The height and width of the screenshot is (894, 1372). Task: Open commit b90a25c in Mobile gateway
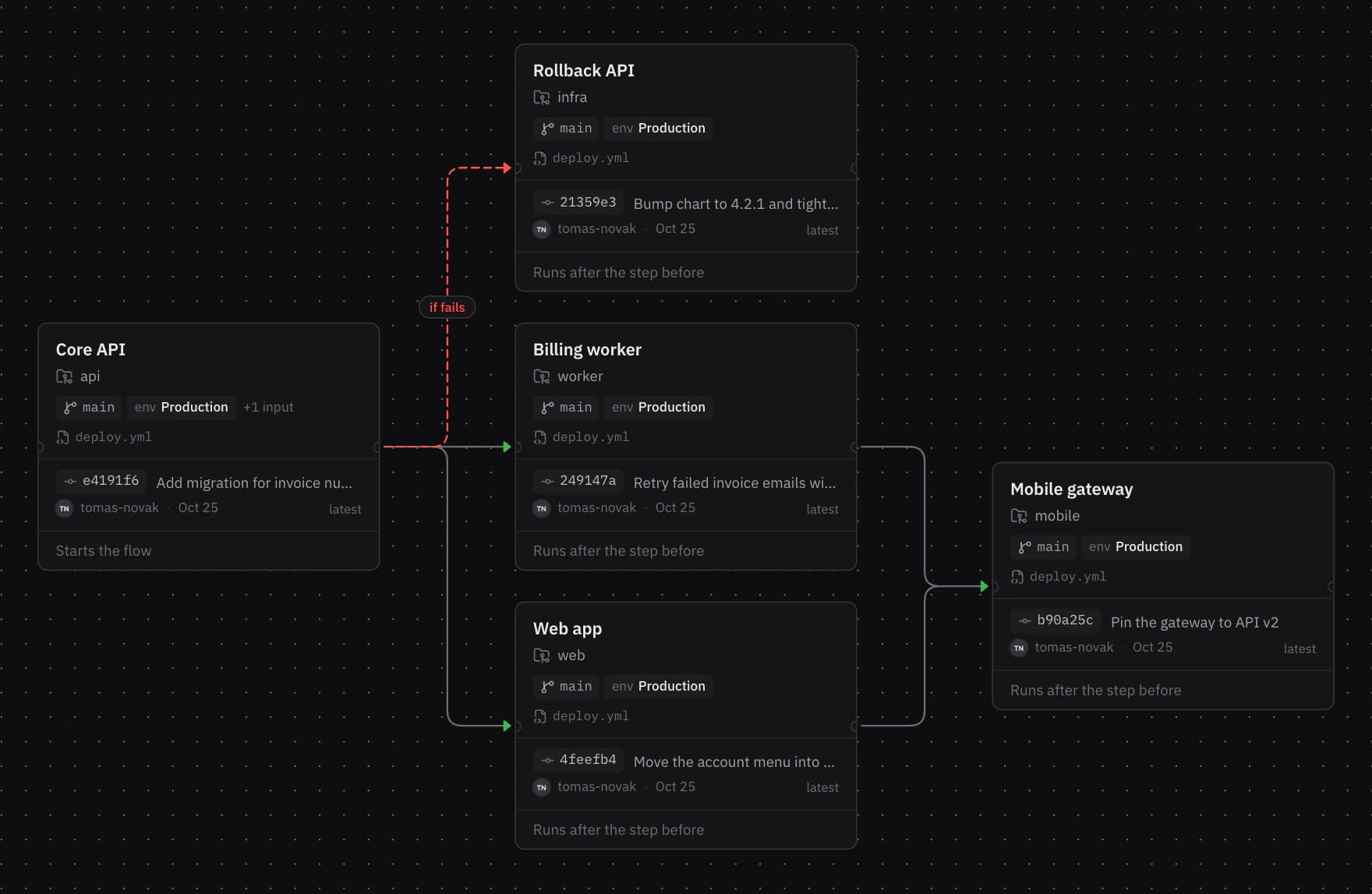coord(1056,620)
